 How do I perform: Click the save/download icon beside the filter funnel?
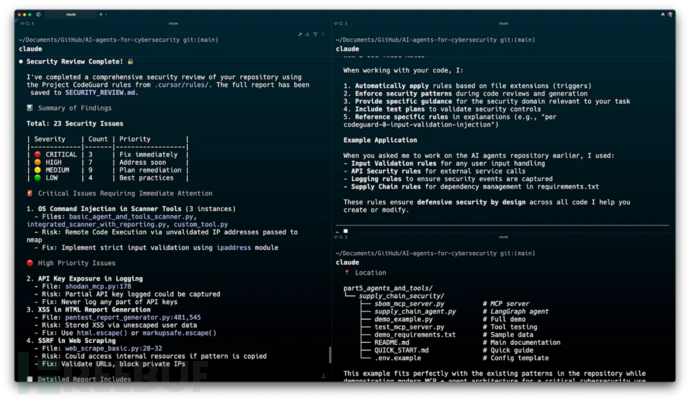coord(308,34)
